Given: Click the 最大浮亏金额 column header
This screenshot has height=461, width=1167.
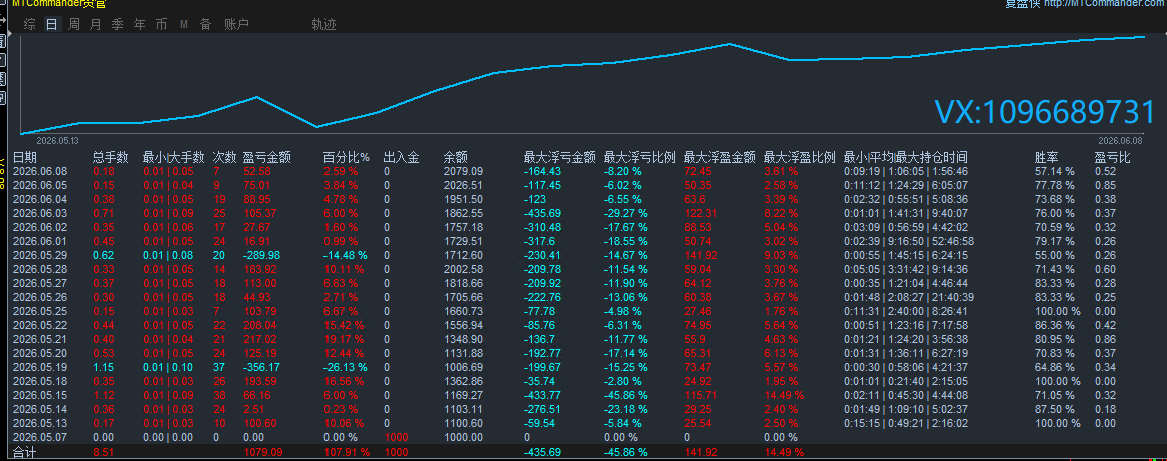Looking at the screenshot, I should pos(560,157).
